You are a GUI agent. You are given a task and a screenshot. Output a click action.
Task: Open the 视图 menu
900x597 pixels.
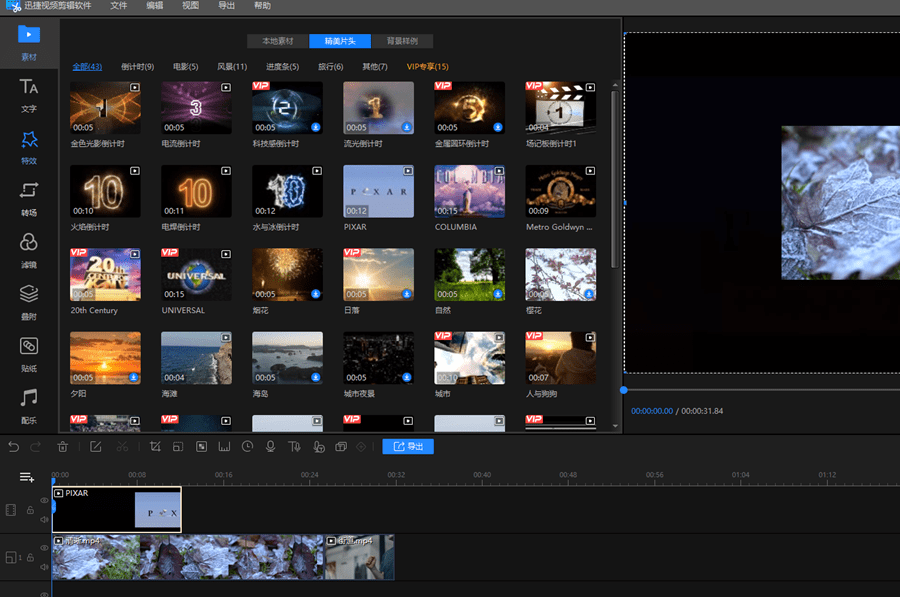(190, 6)
